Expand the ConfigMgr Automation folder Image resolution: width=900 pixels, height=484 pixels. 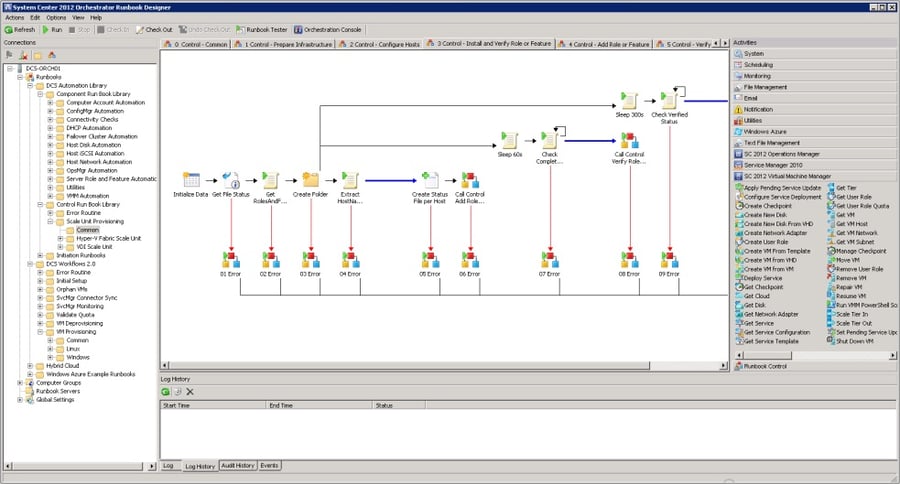tap(50, 111)
